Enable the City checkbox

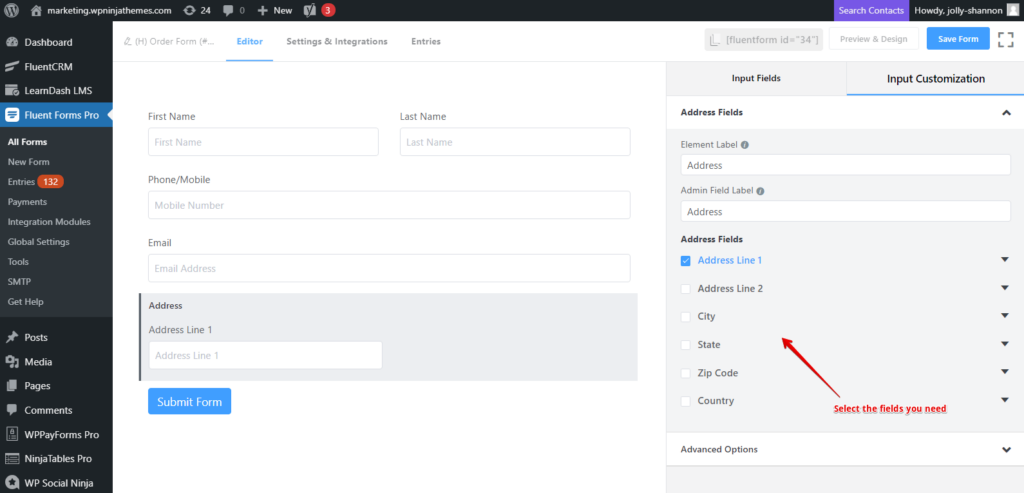tap(686, 317)
